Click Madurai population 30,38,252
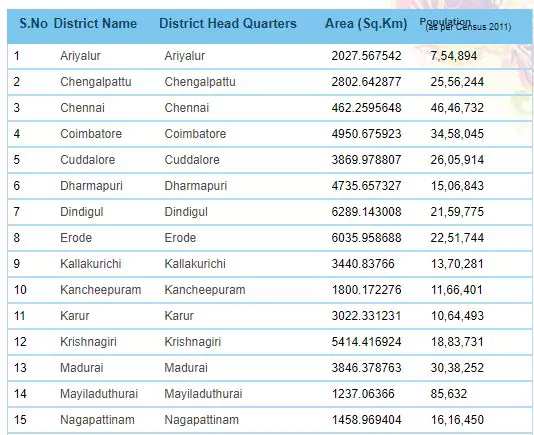534x435 pixels. 457,368
